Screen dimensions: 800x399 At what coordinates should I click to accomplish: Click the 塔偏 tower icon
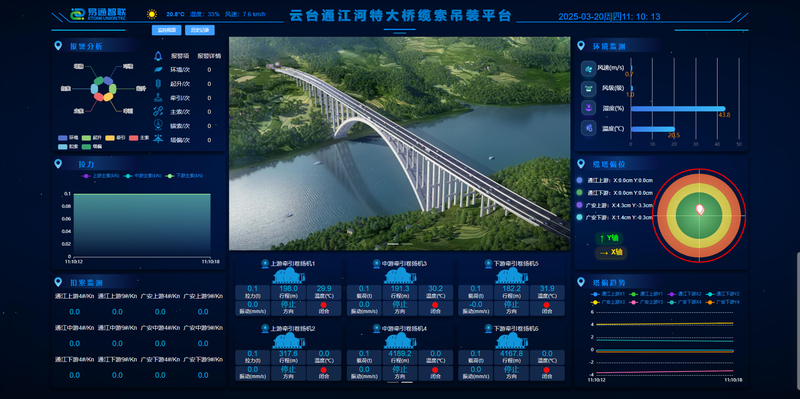(158, 139)
